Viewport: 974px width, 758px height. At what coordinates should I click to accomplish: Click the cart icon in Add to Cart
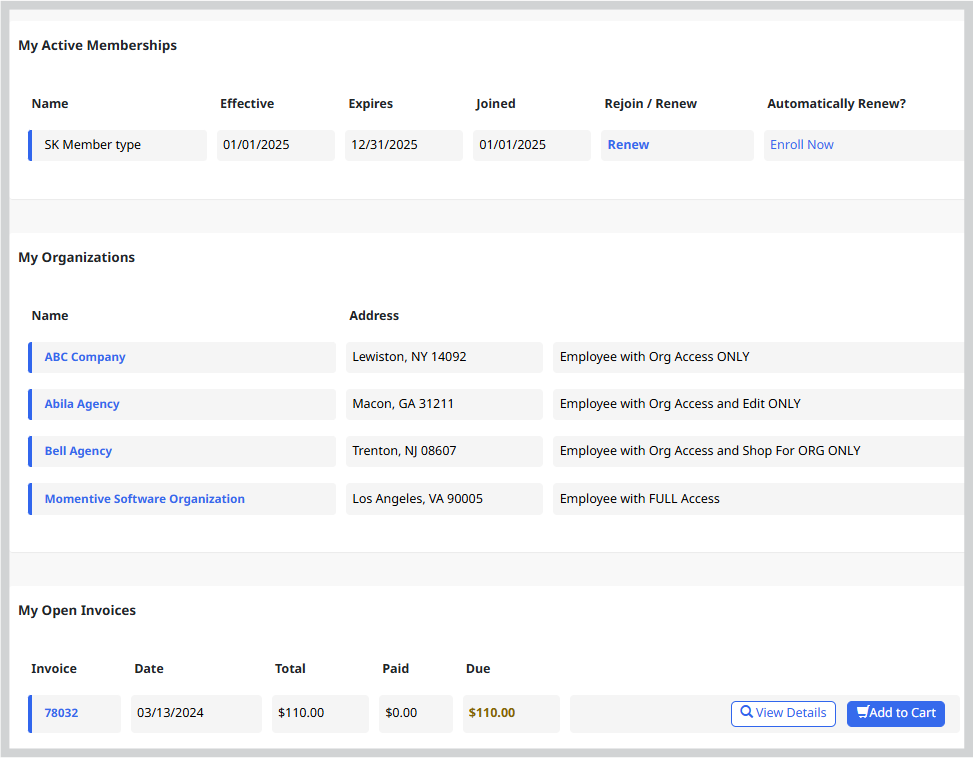(863, 712)
